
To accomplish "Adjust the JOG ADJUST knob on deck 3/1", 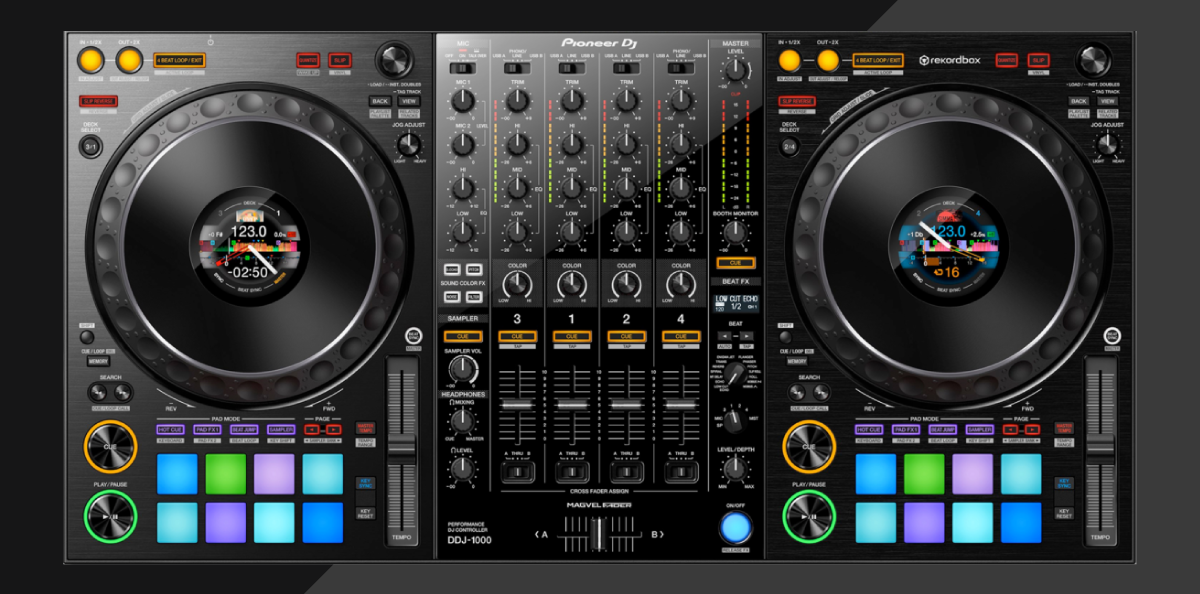I will click(408, 145).
